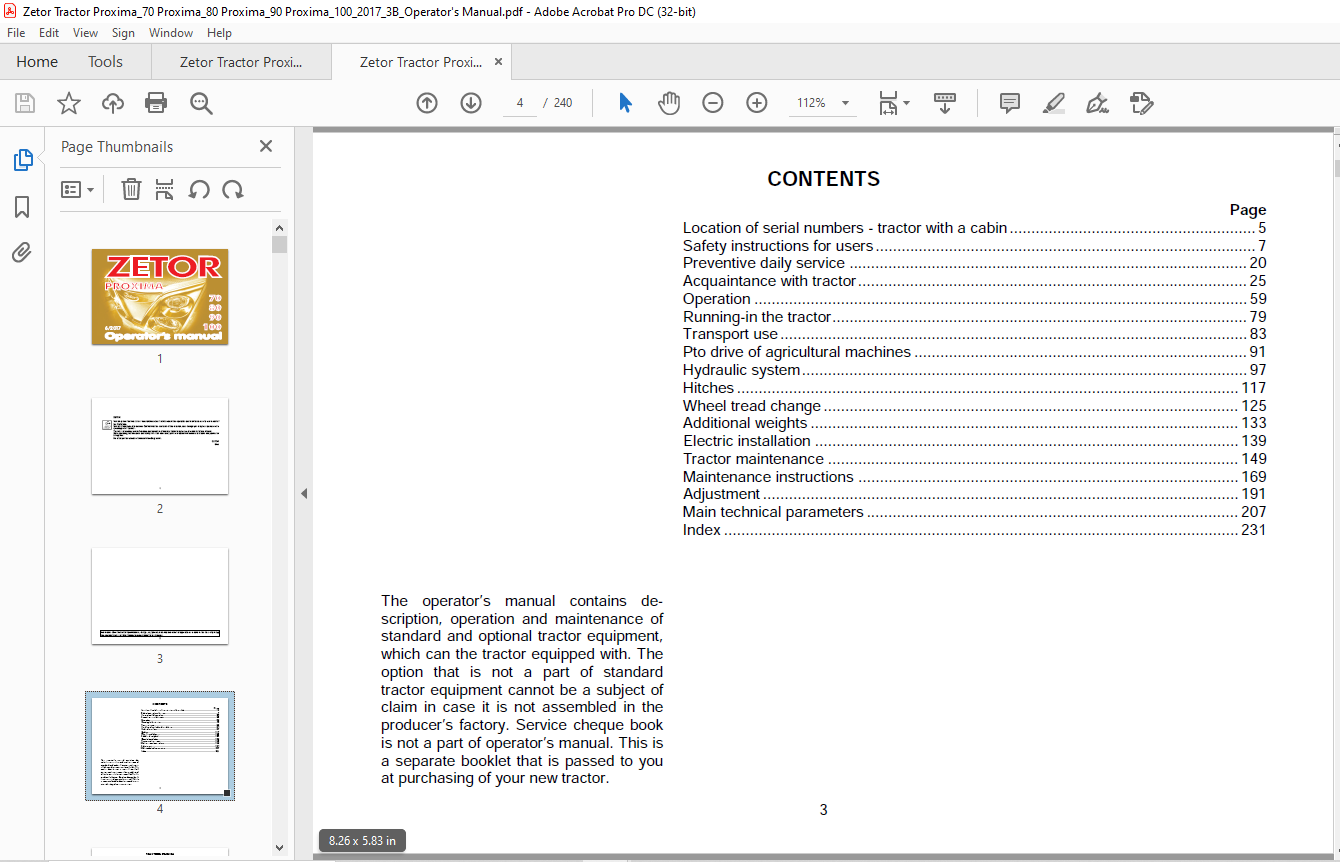Click the Additional weights entry
Screen dimensions: 1340x862
974,423
